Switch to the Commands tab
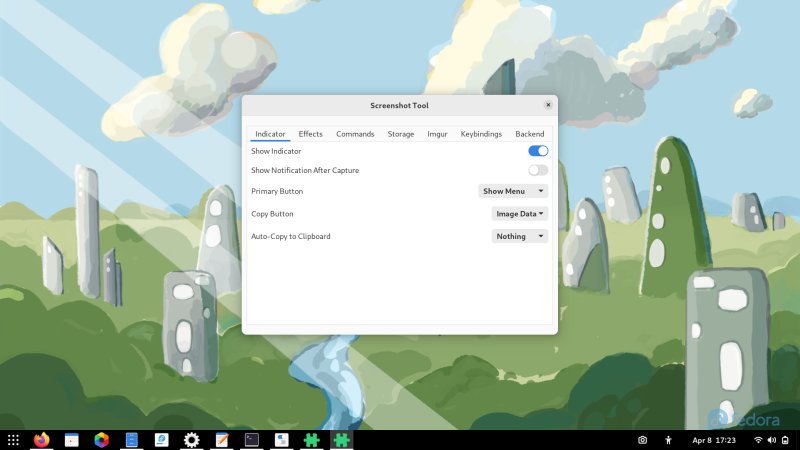 pos(355,134)
